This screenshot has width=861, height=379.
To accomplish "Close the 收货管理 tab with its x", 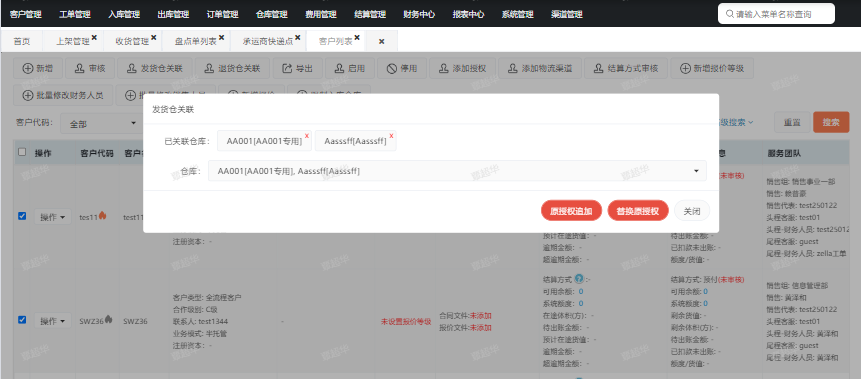I will click(153, 37).
